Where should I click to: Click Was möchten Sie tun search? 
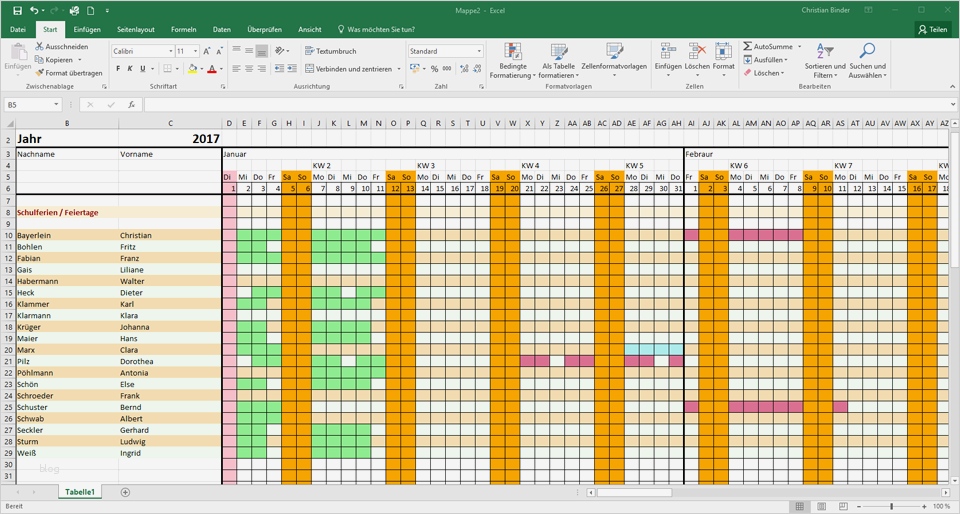pyautogui.click(x=377, y=29)
